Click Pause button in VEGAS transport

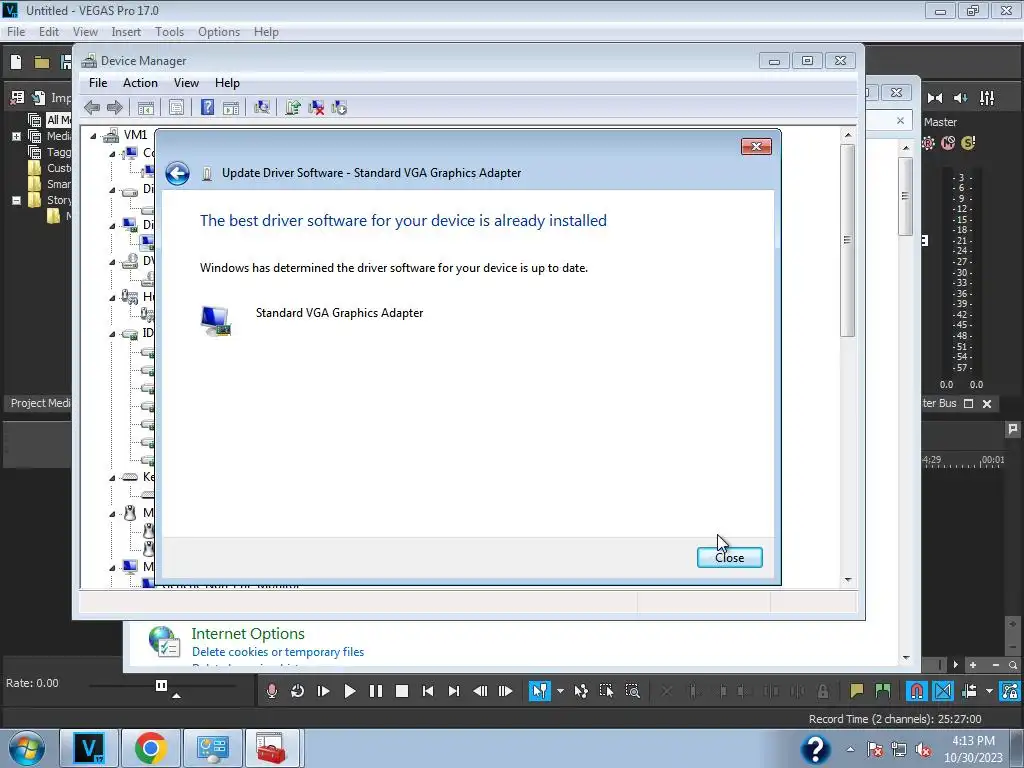click(376, 691)
